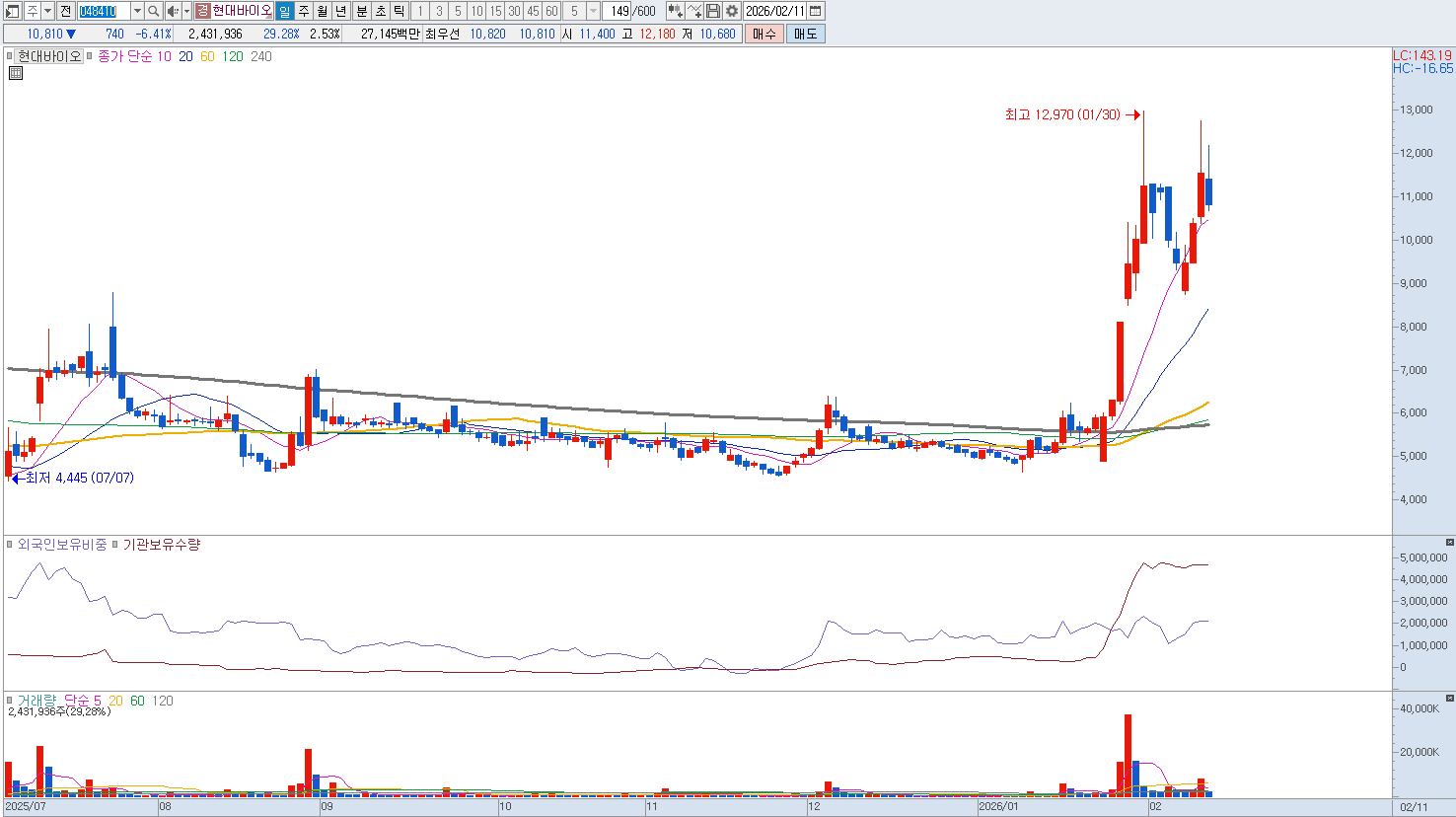Open the dropdown beside the speaker icon

(x=186, y=11)
